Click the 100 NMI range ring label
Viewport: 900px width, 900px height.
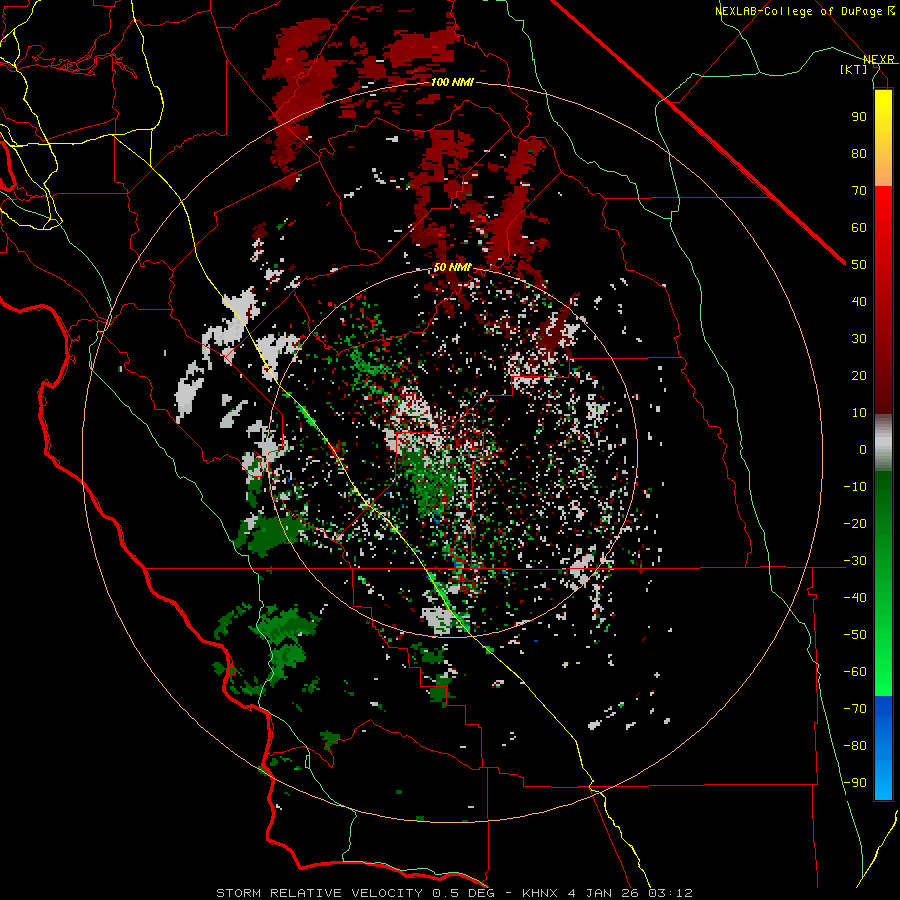coord(452,82)
